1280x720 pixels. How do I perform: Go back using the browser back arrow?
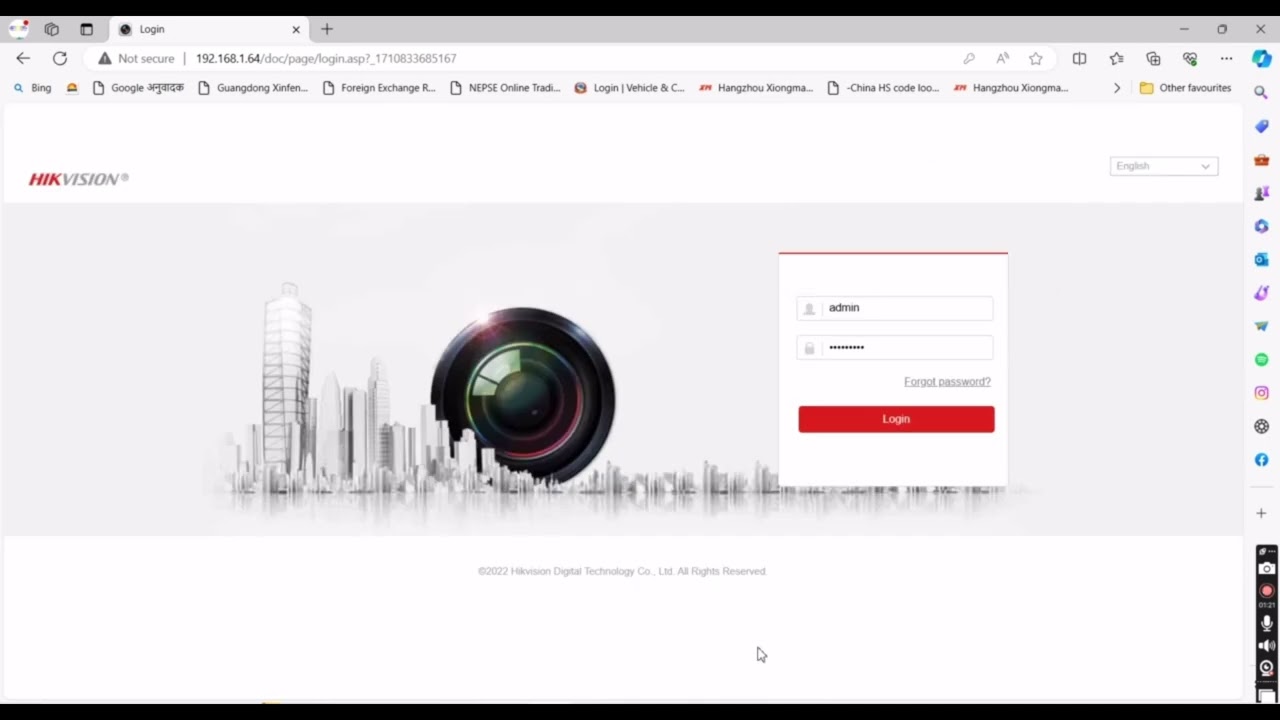click(x=23, y=58)
